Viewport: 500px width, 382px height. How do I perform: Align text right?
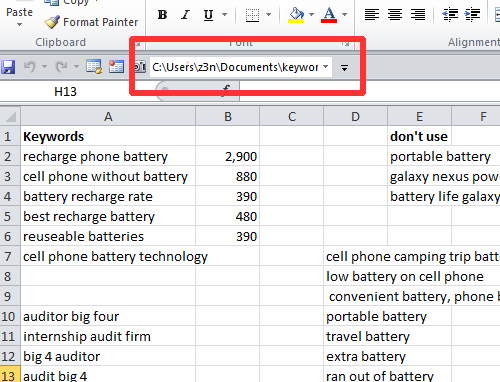tap(418, 15)
